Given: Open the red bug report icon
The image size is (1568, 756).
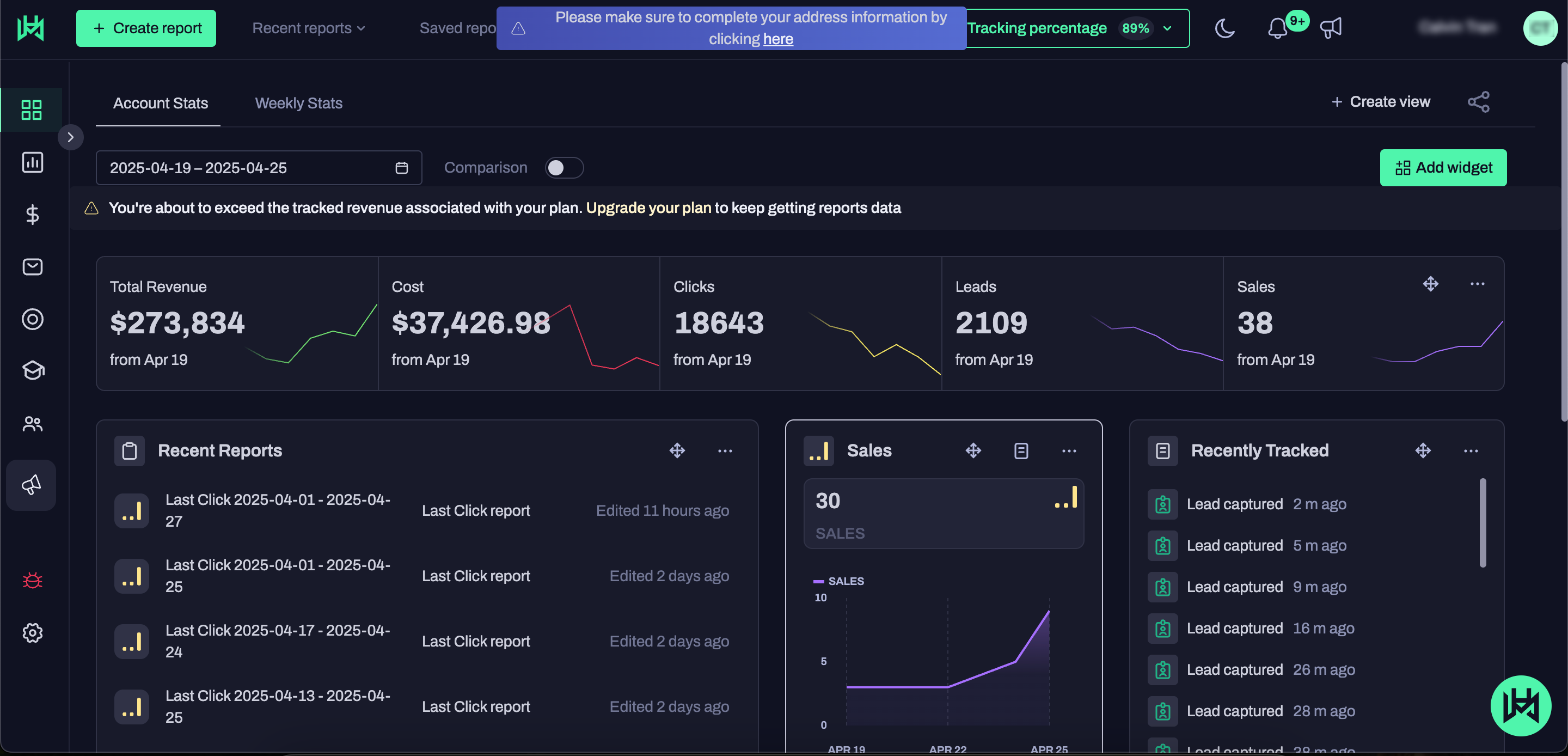Looking at the screenshot, I should [x=32, y=580].
